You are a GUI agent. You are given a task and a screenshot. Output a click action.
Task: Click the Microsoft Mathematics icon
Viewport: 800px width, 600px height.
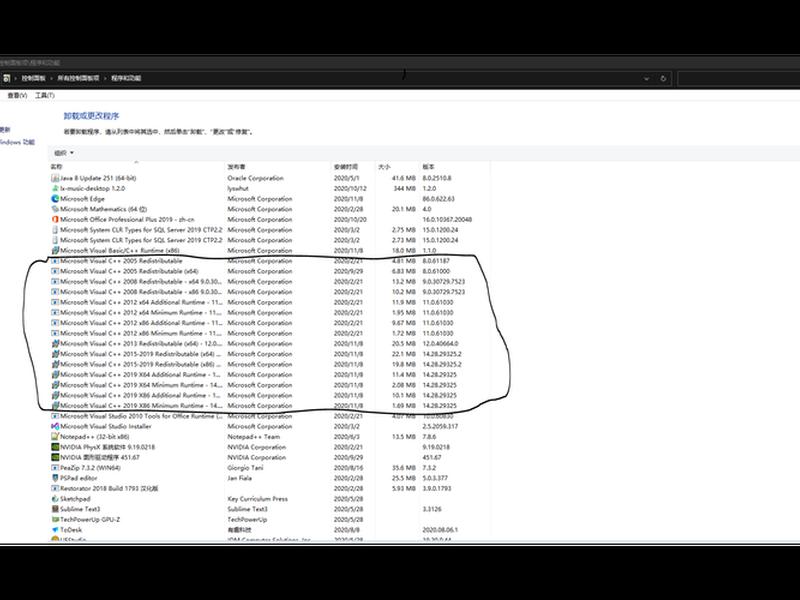click(x=55, y=209)
